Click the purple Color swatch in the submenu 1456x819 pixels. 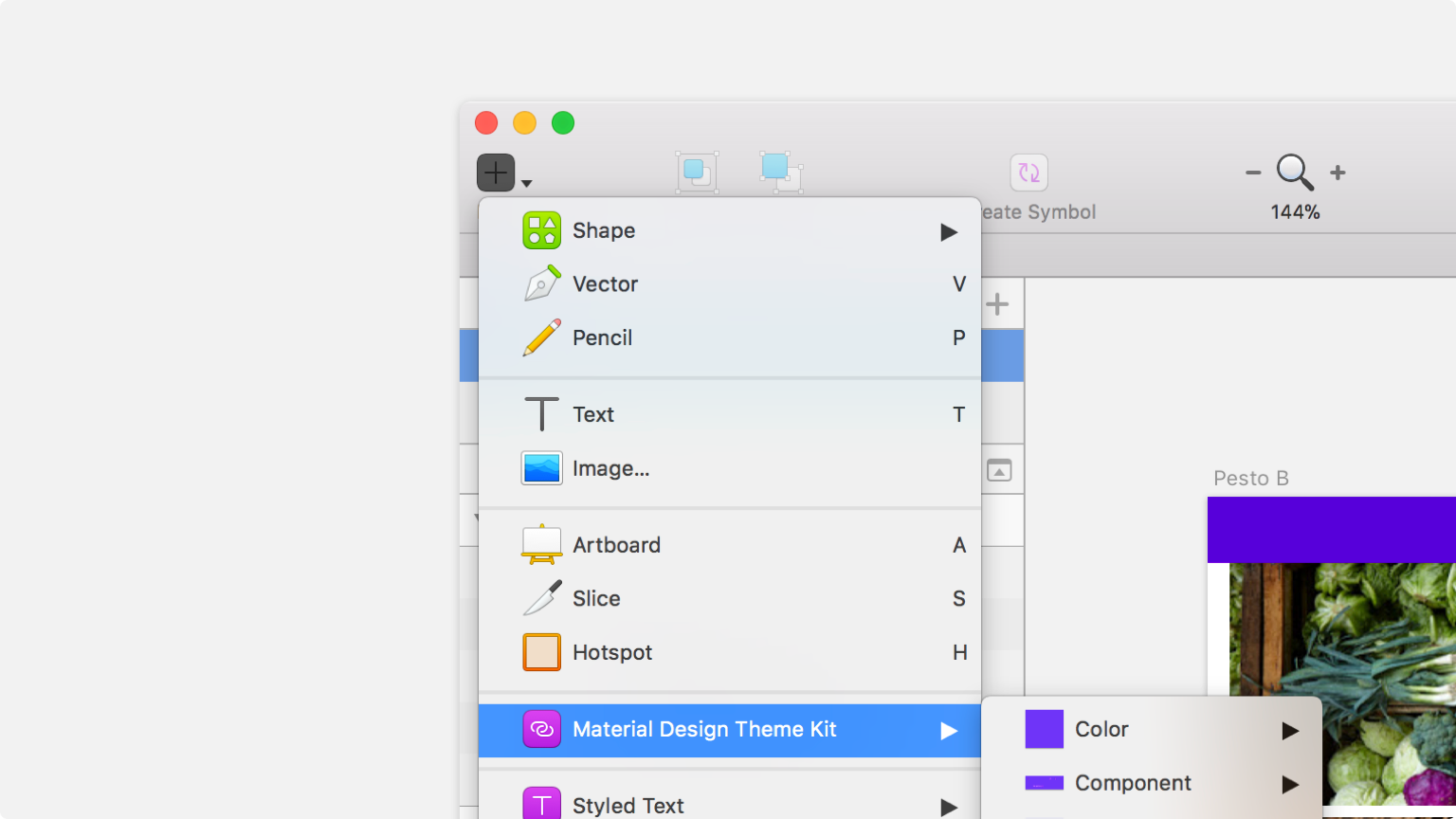pos(1043,728)
